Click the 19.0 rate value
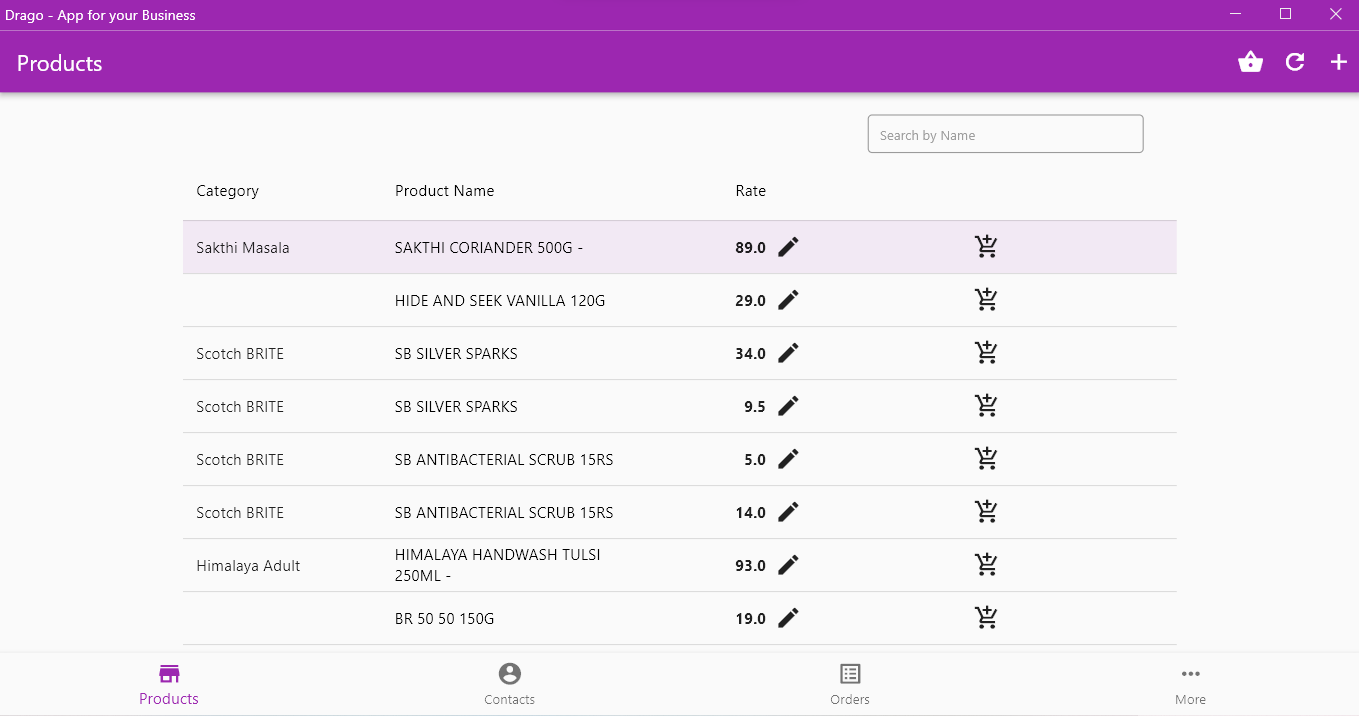This screenshot has height=716, width=1359. pyautogui.click(x=750, y=619)
